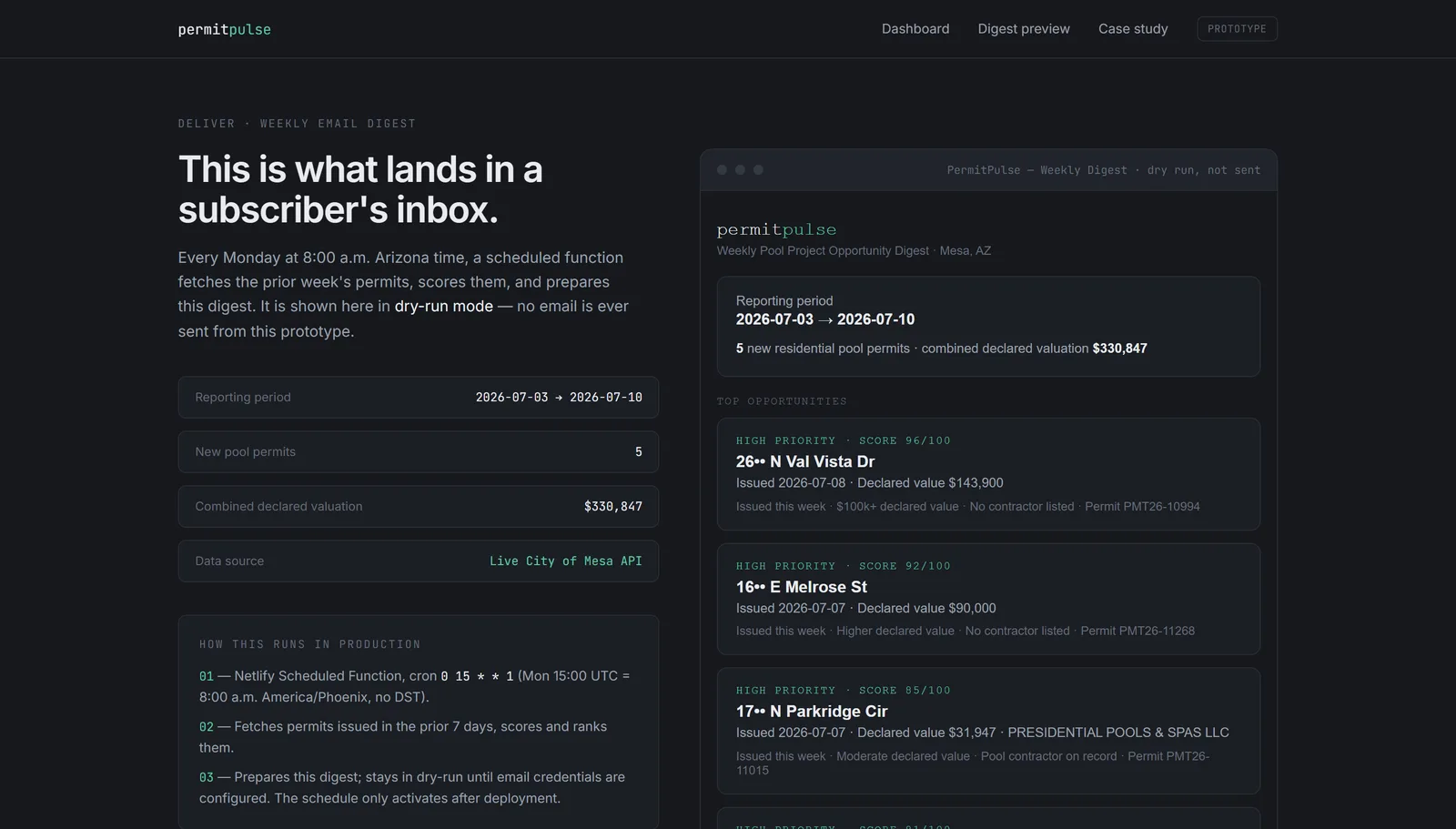Click the first window dot in digest preview
This screenshot has height=829, width=1456.
(x=722, y=170)
